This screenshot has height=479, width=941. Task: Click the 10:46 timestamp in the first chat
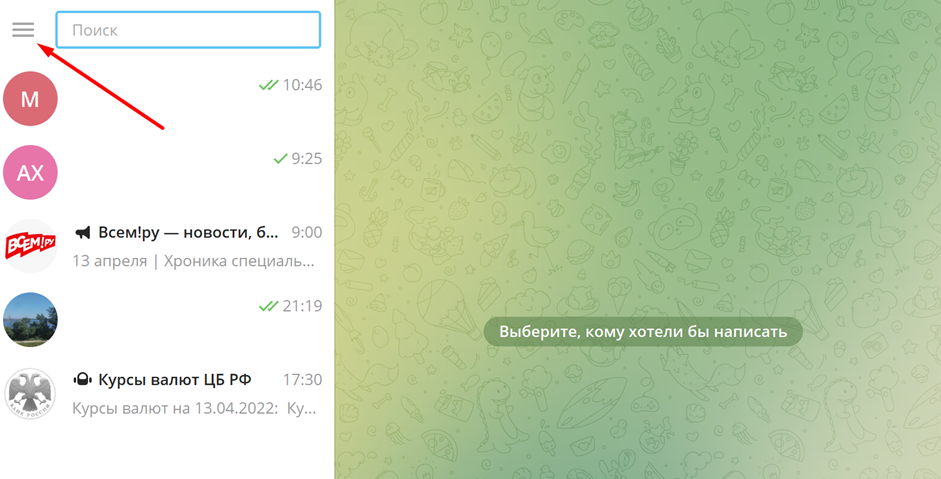click(x=302, y=85)
